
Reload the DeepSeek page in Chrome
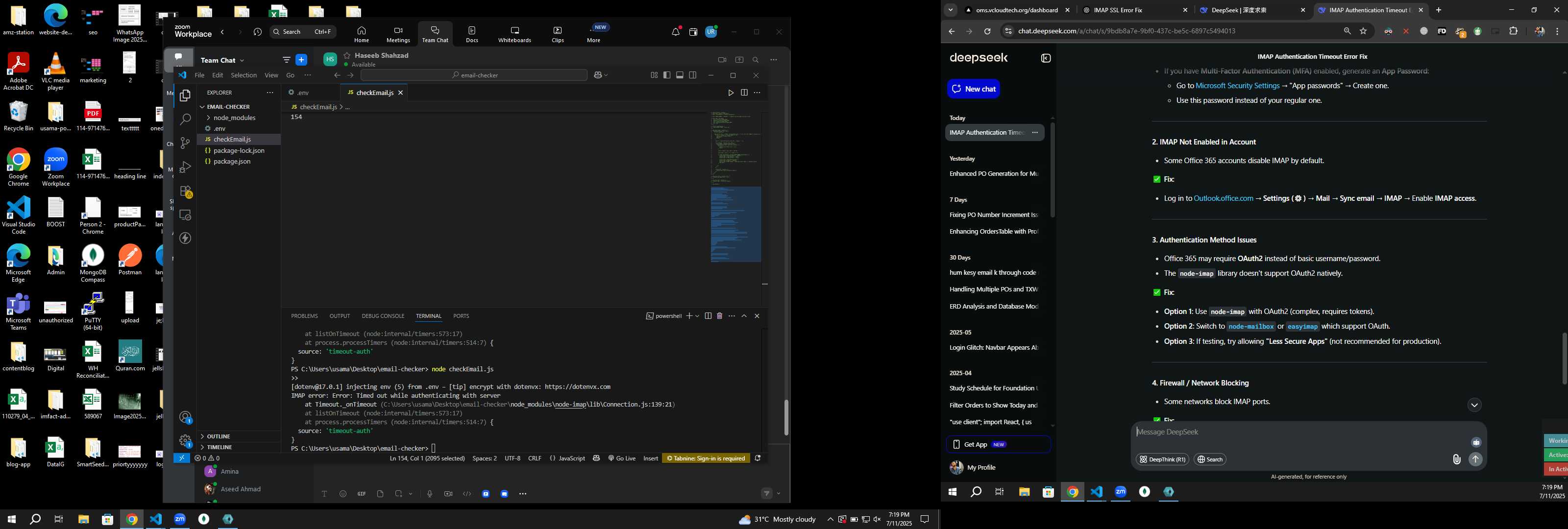(987, 31)
